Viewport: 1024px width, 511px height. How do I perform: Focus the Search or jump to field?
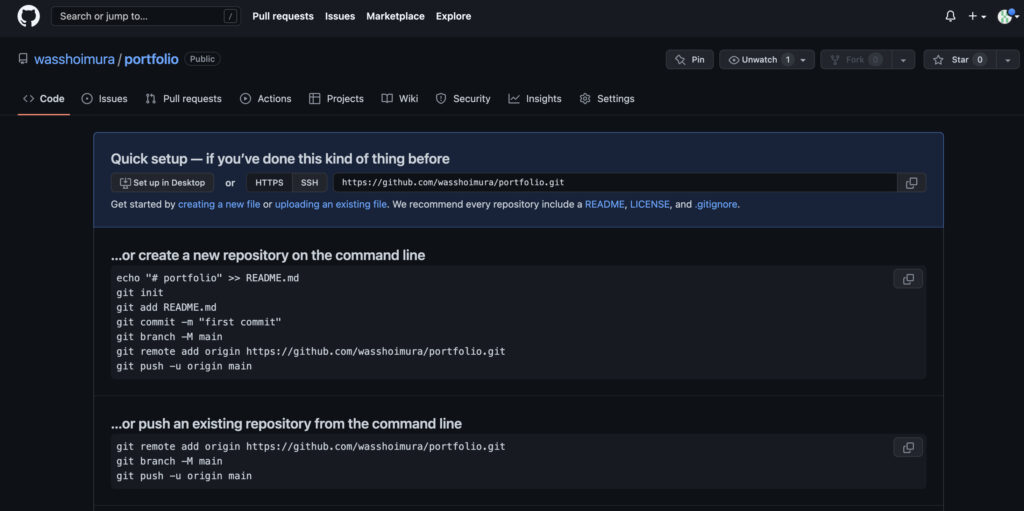pos(146,16)
